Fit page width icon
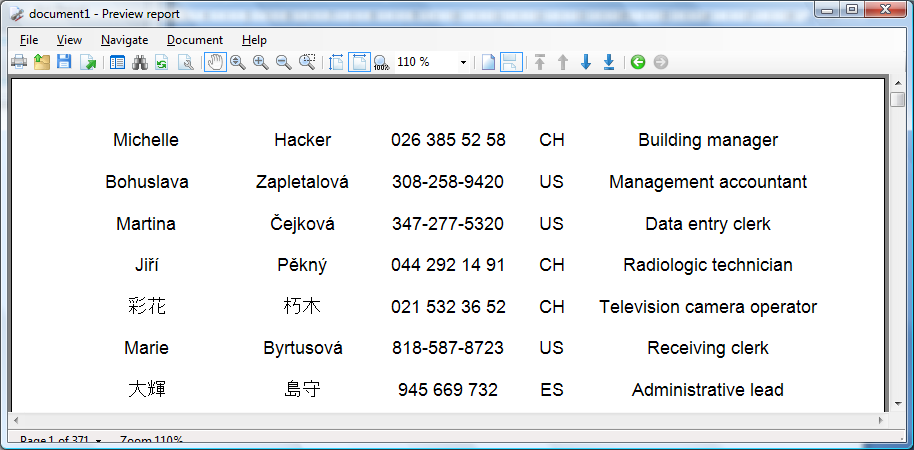Viewport: 914px width, 450px height. tap(359, 62)
